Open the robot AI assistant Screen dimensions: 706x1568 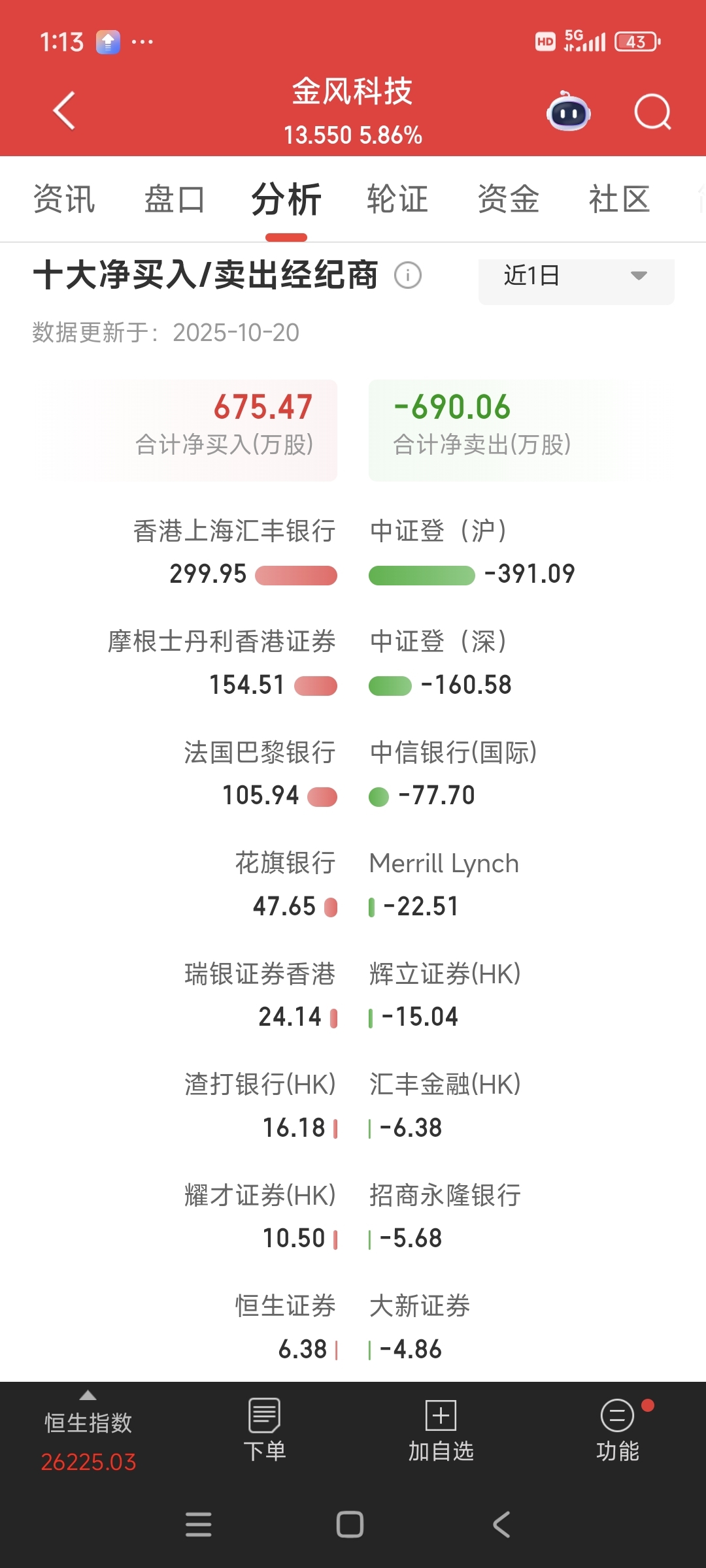point(568,112)
